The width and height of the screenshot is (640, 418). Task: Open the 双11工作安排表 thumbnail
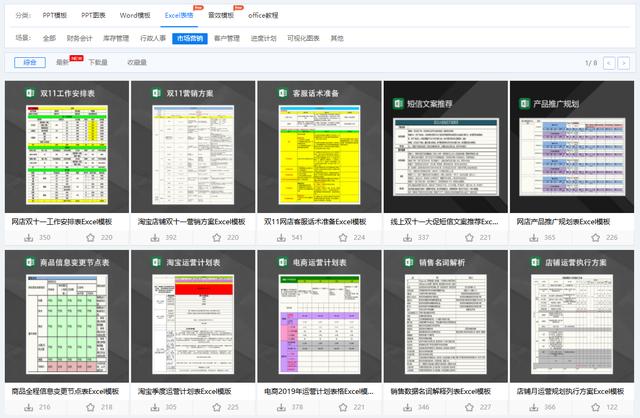(x=67, y=147)
